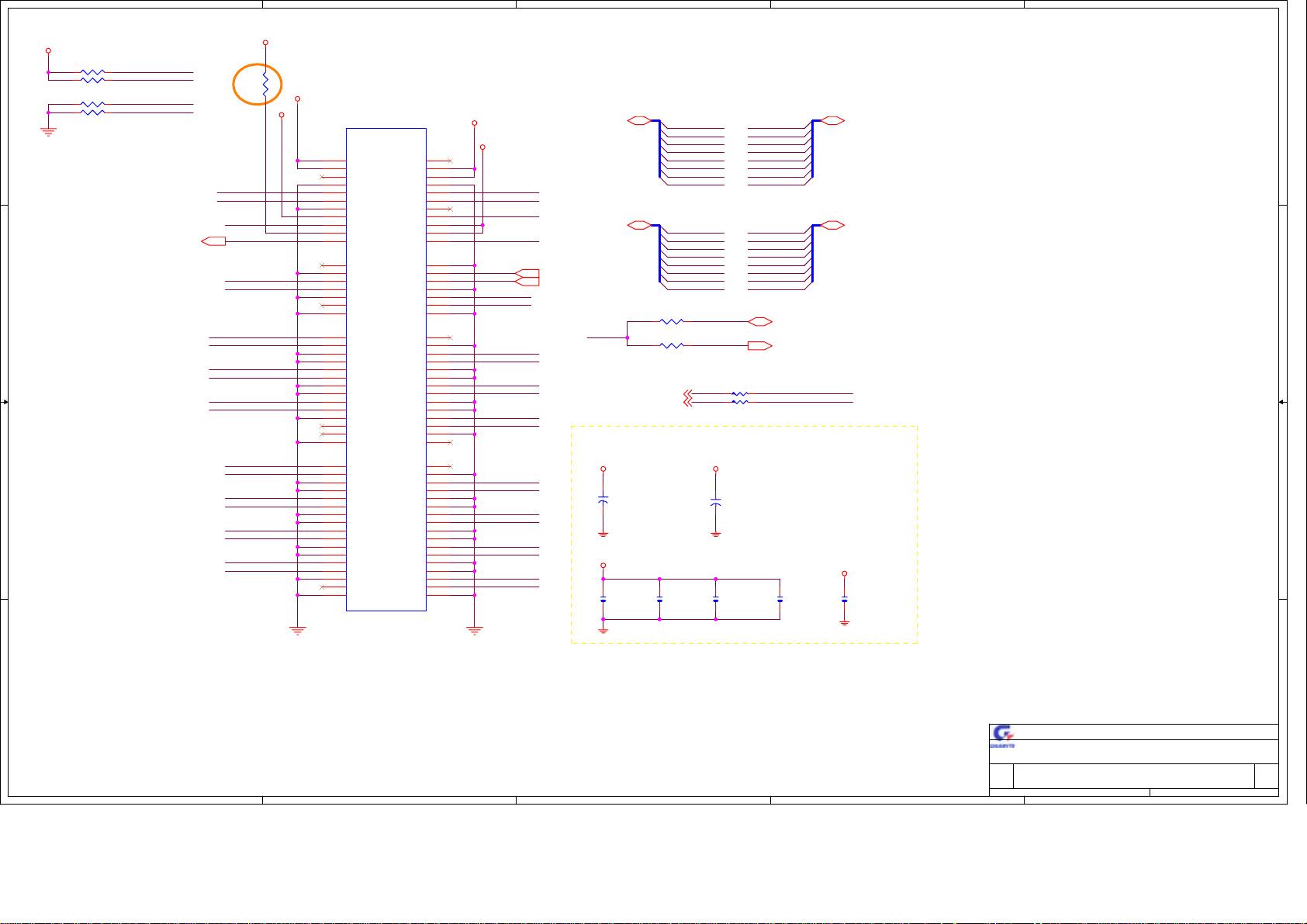Viewport: 1307px width, 924px height.
Task: Select the lone vertical resistor symbol
Action: [x=265, y=85]
